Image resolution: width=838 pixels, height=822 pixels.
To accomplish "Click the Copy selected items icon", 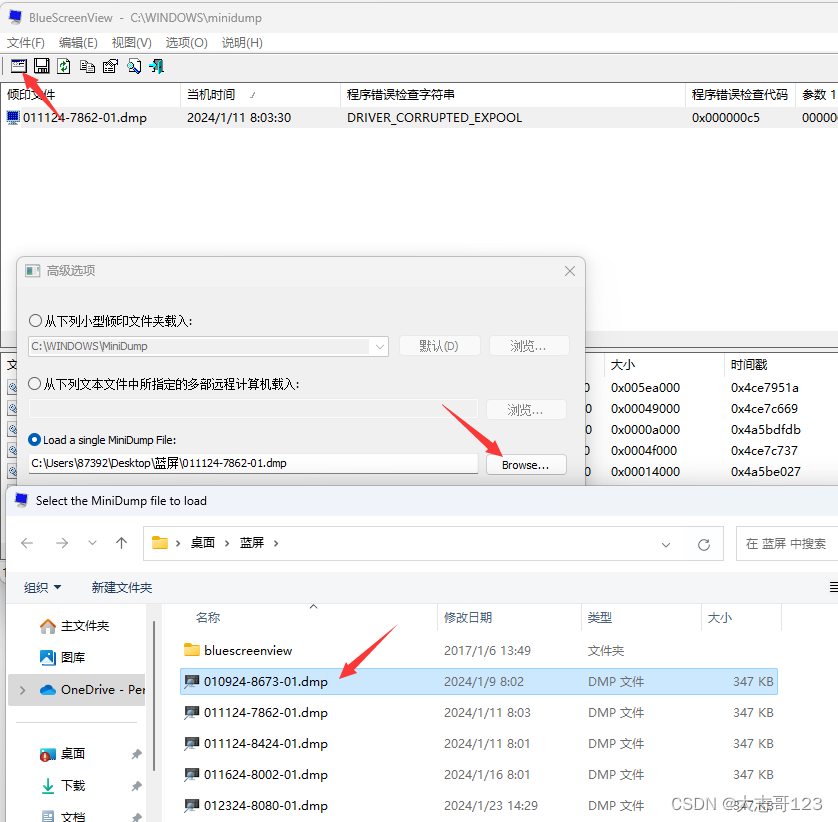I will [x=87, y=66].
